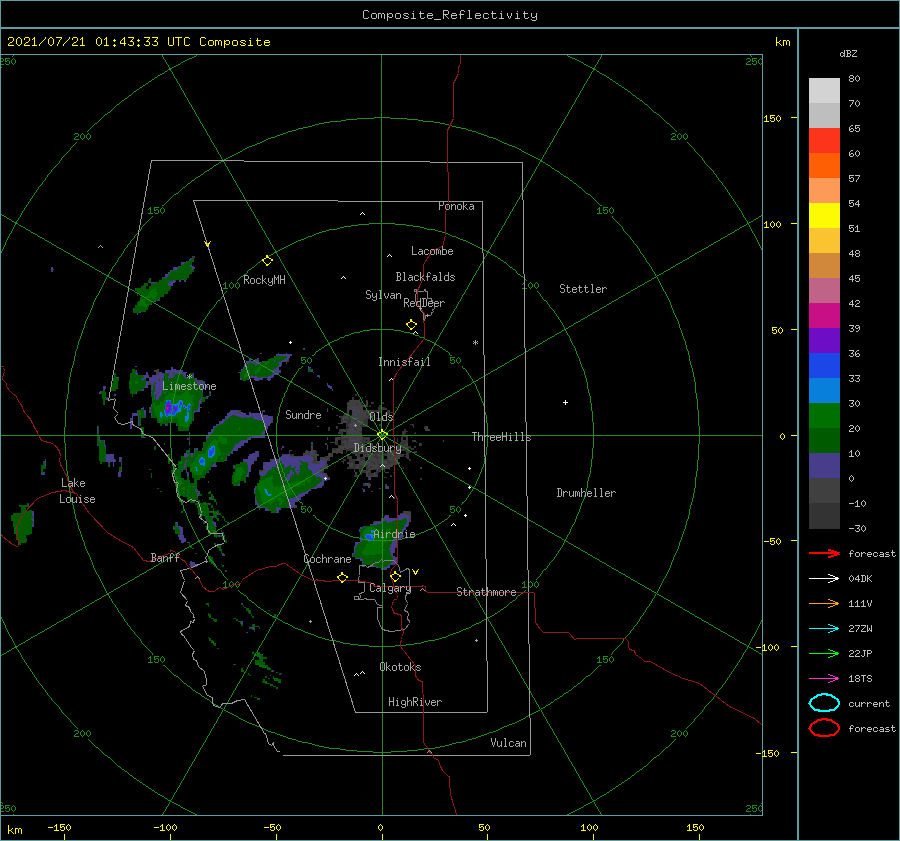Click the Composite_Reflectivity title
Viewport: 900px width, 841px height.
point(449,15)
